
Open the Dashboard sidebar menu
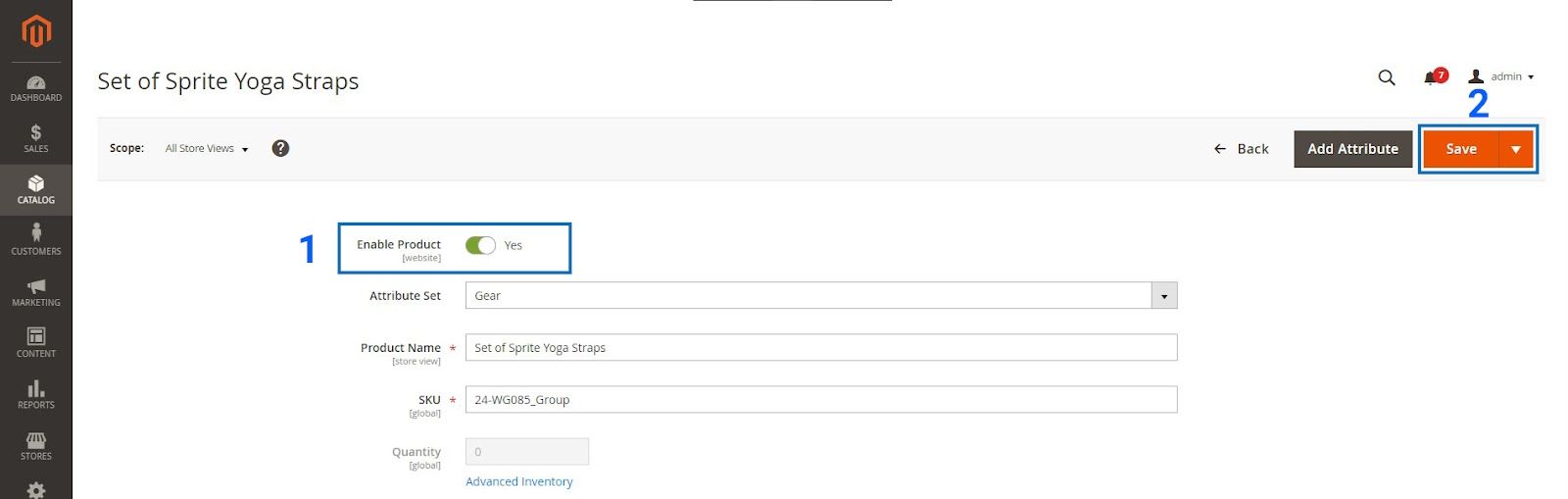(x=36, y=88)
